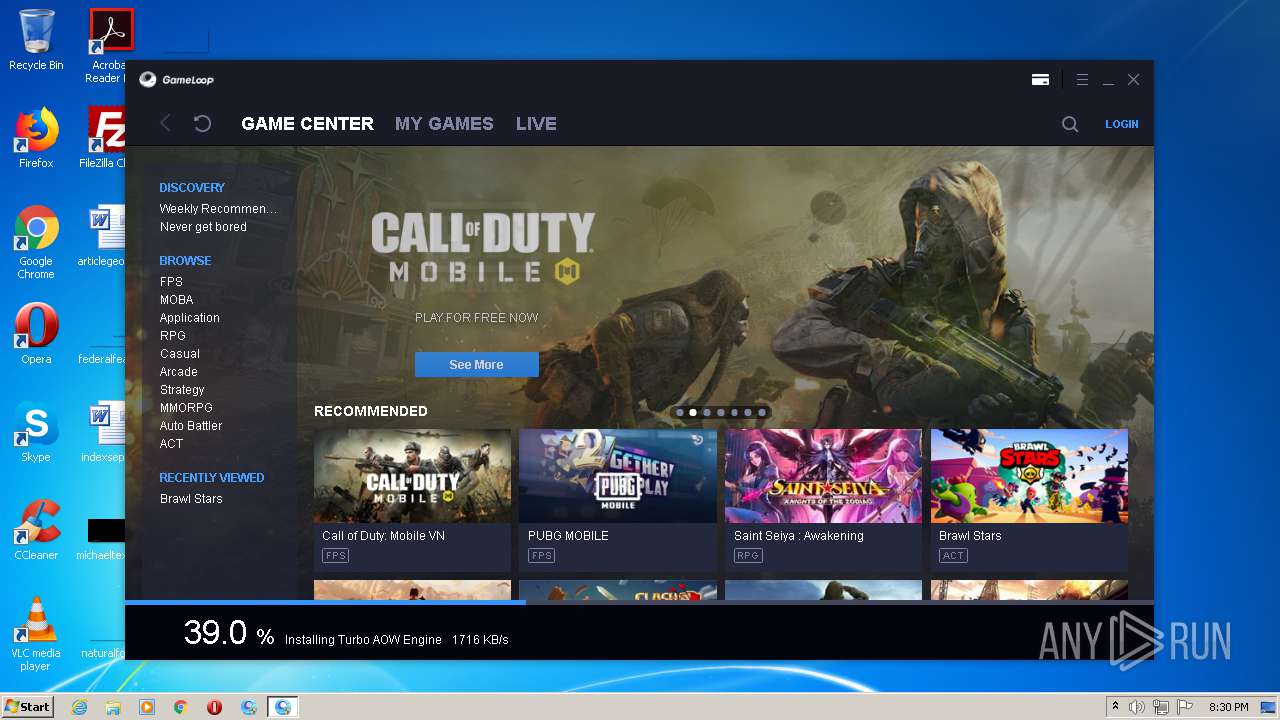1280x720 pixels.
Task: Open Chrome from the taskbar
Action: (x=181, y=707)
